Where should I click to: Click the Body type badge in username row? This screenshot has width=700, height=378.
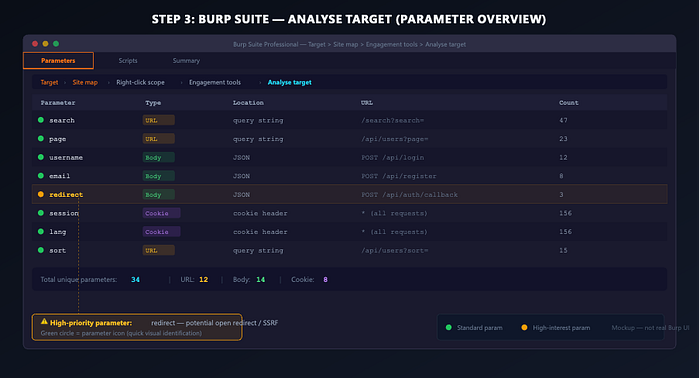pos(158,158)
